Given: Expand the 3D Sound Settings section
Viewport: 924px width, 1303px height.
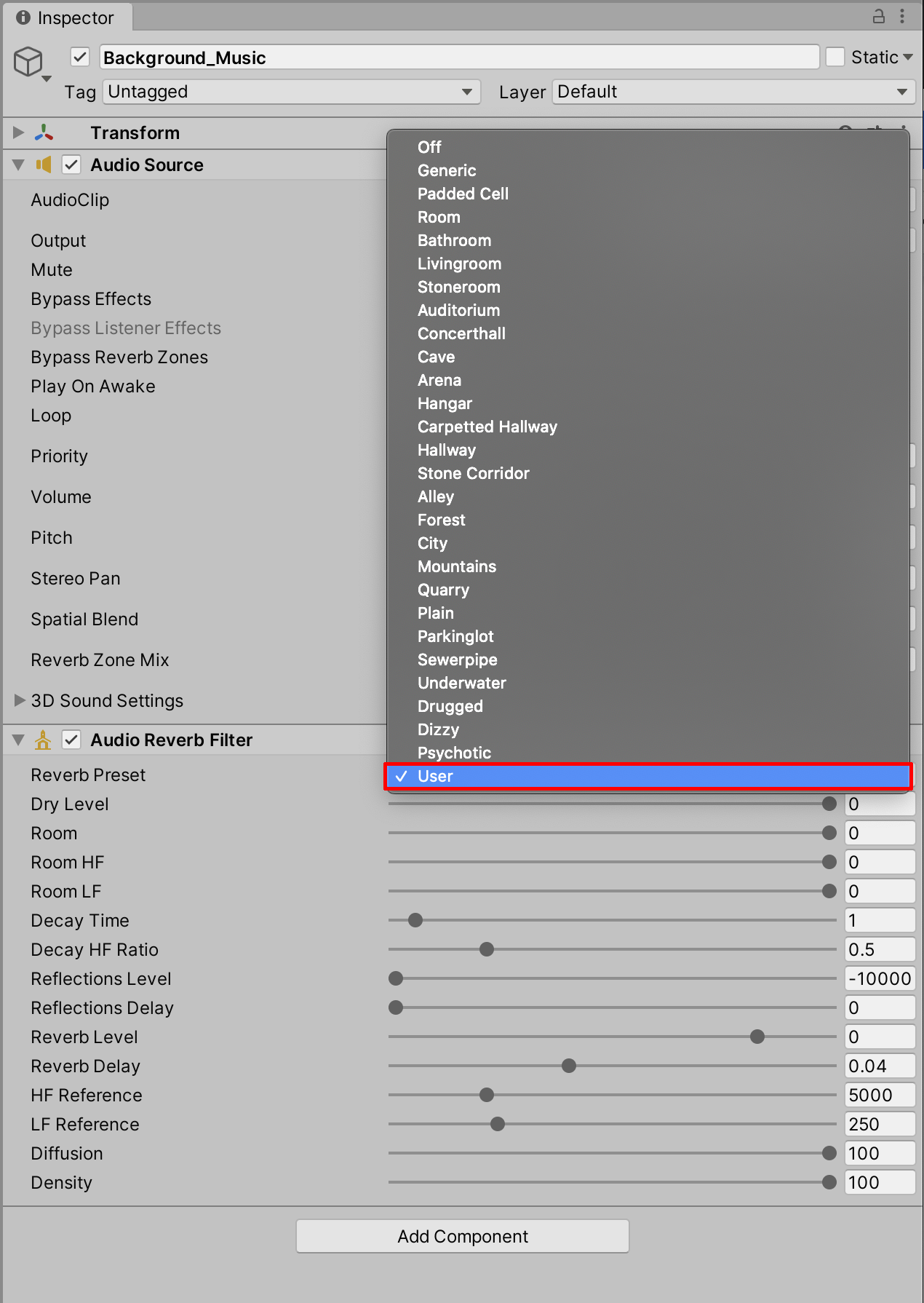Looking at the screenshot, I should [20, 700].
